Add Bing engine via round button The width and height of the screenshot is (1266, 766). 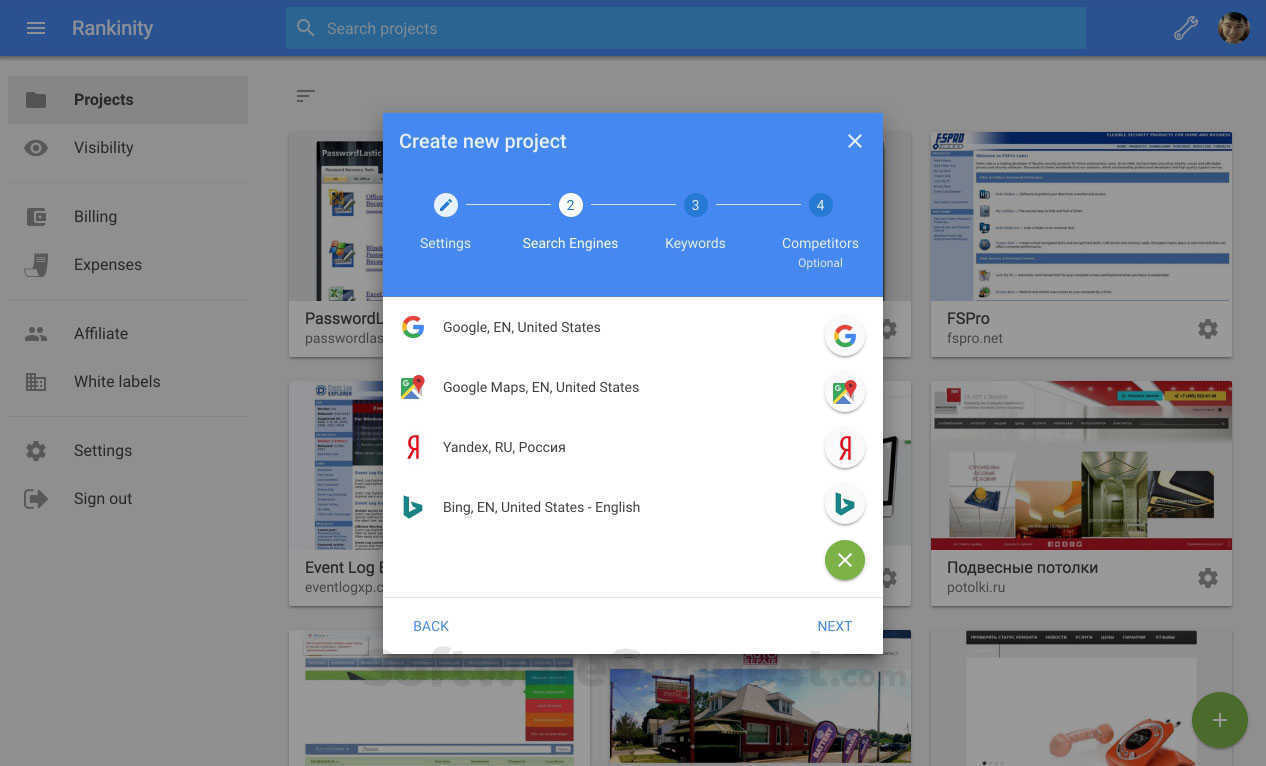tap(845, 505)
